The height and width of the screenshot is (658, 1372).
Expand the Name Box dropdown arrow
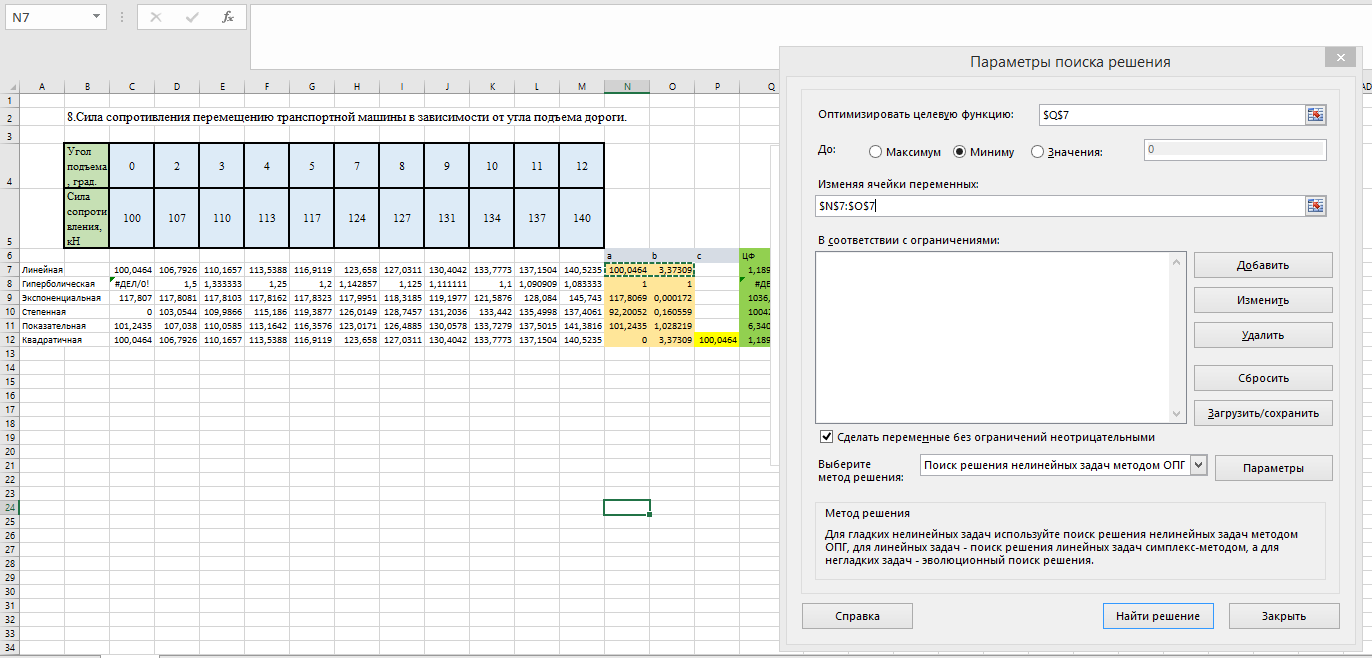pos(96,17)
